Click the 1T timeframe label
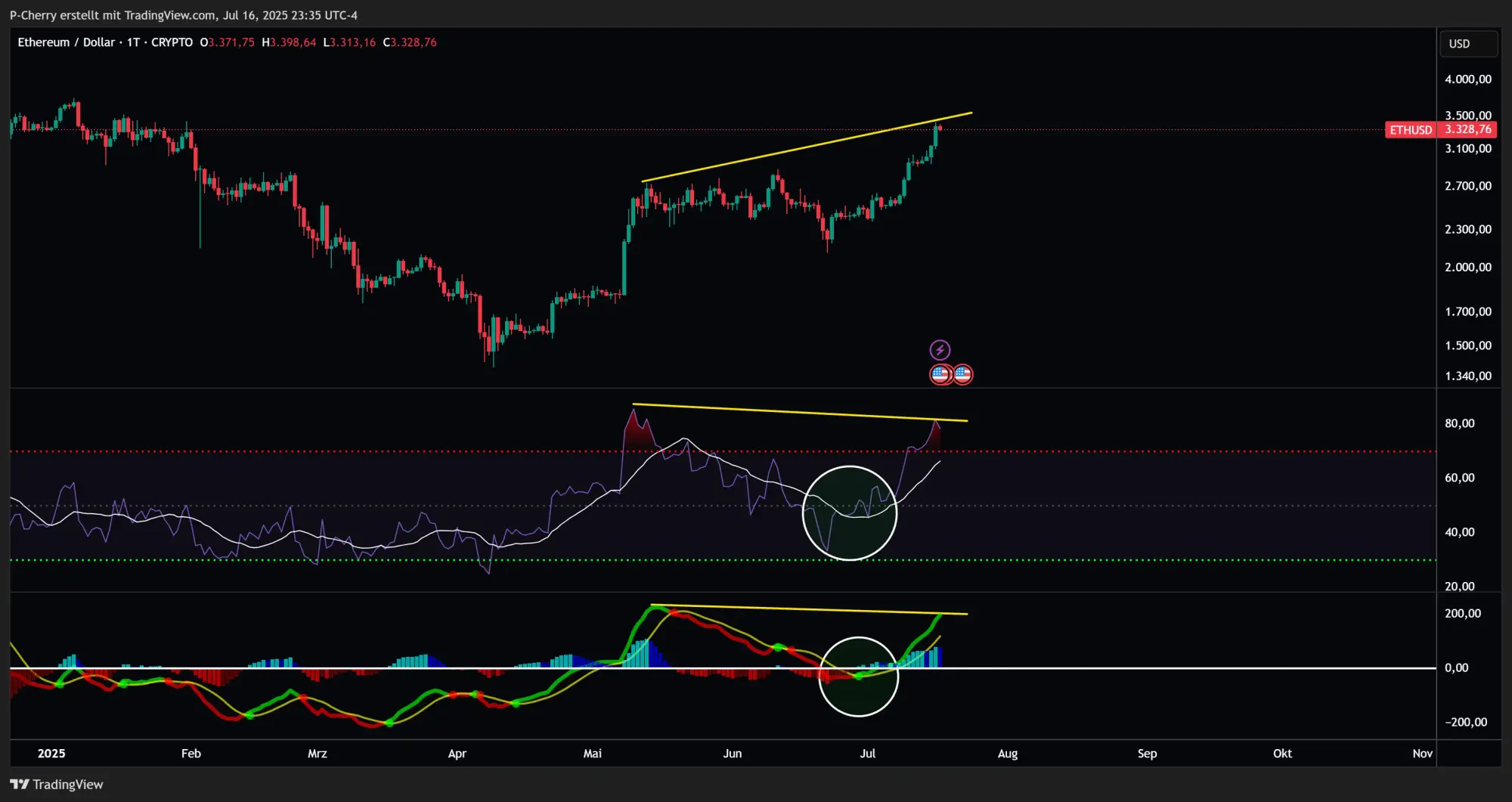This screenshot has width=1512, height=802. click(133, 42)
